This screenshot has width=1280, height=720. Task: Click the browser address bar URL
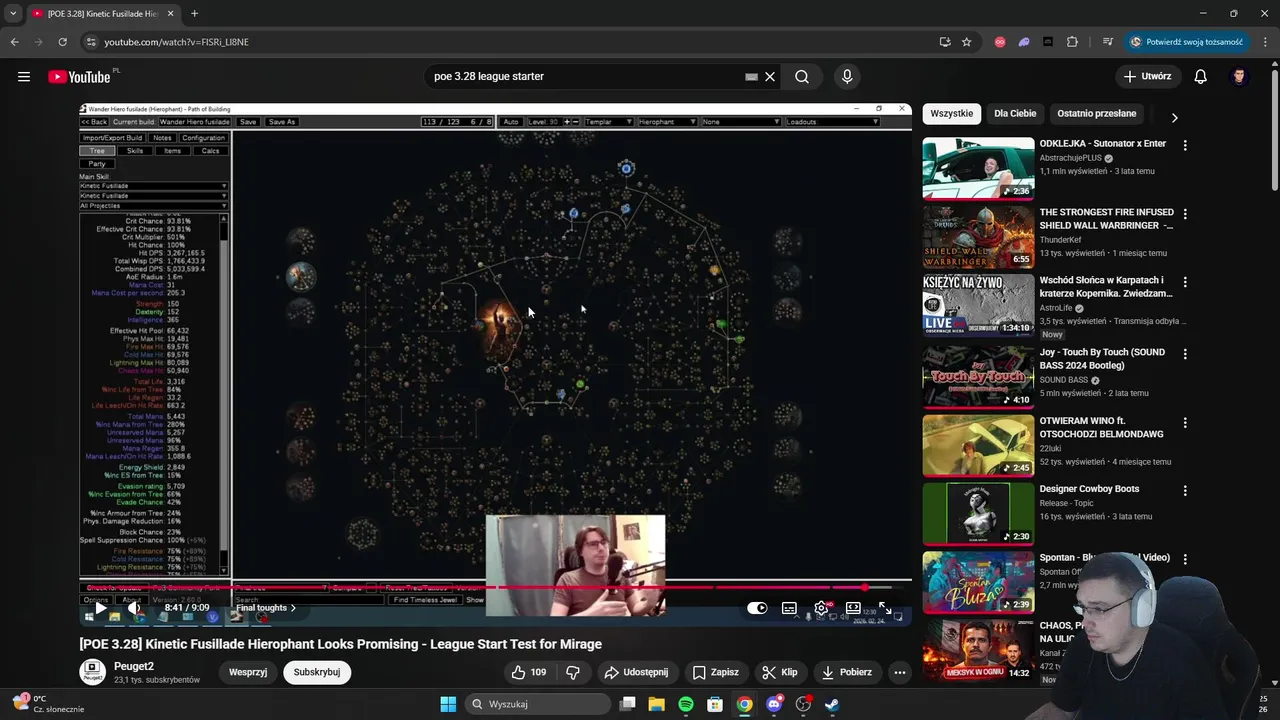tap(176, 42)
